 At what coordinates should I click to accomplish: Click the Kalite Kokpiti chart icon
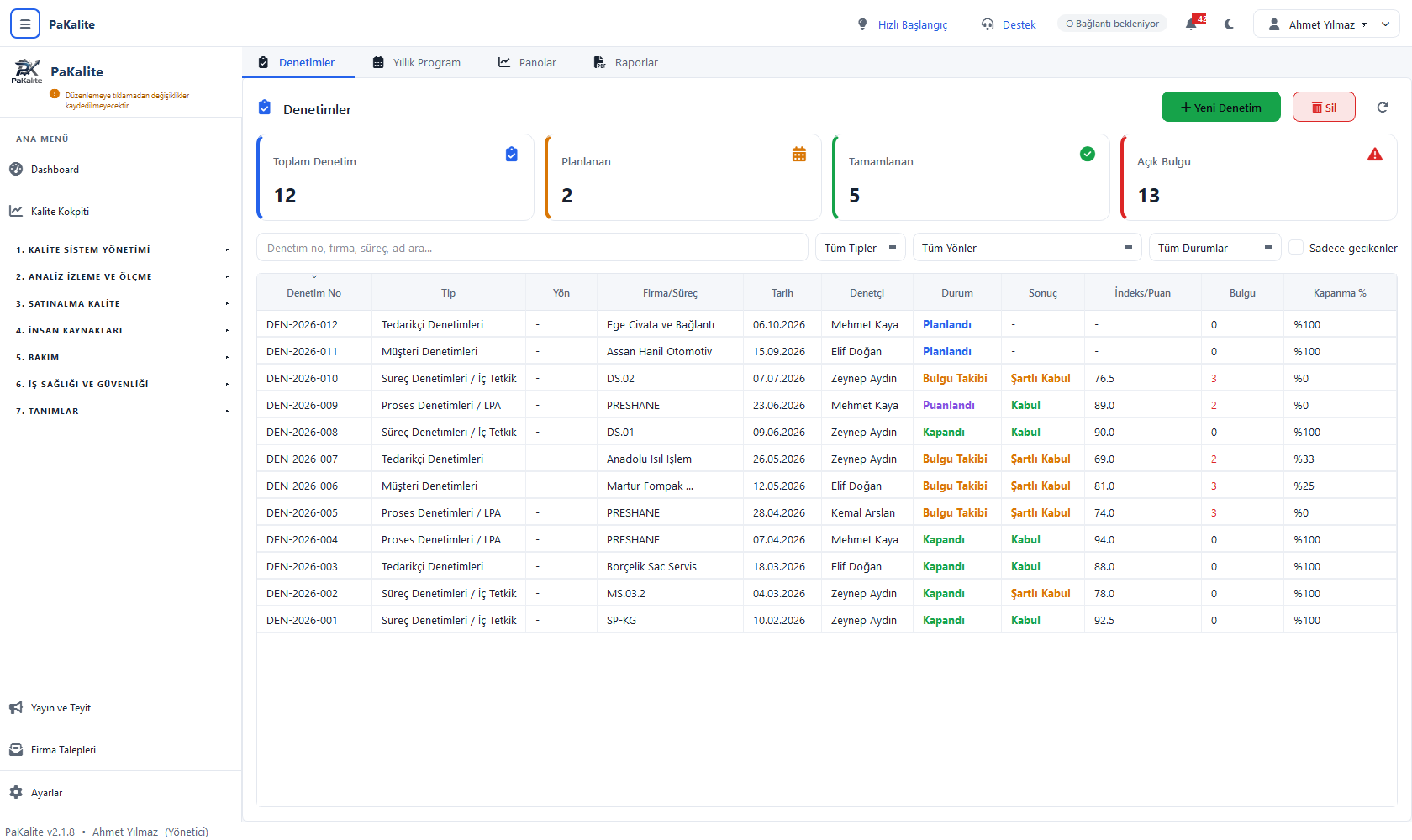pos(16,211)
